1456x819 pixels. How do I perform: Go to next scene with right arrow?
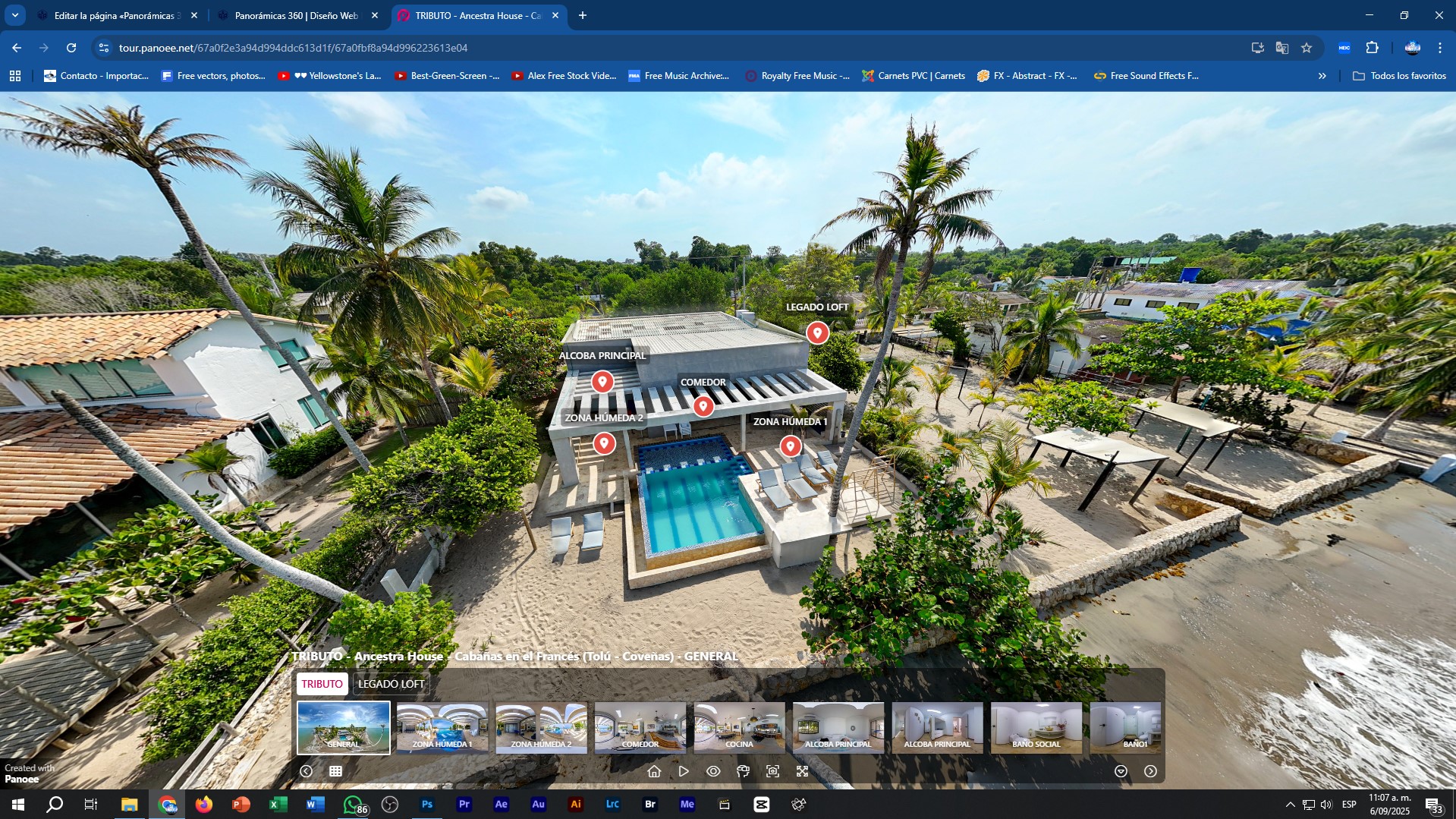pyautogui.click(x=1150, y=771)
